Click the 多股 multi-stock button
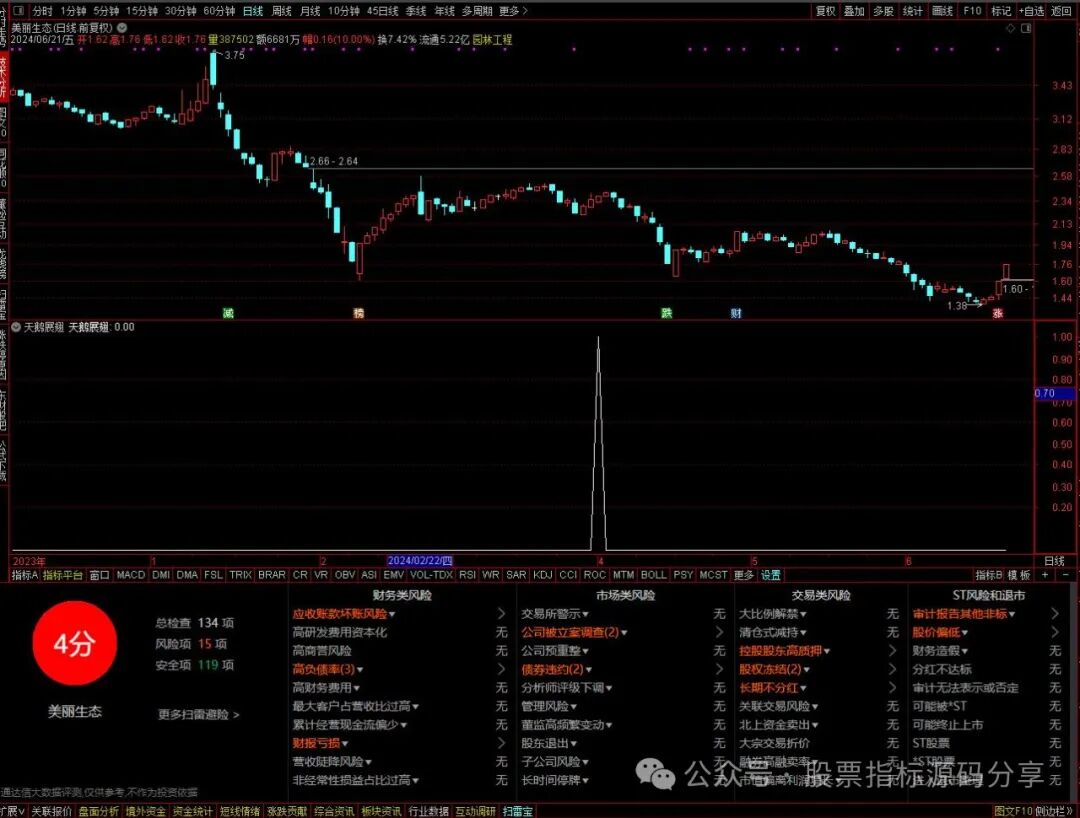This screenshot has width=1080, height=818. (883, 11)
